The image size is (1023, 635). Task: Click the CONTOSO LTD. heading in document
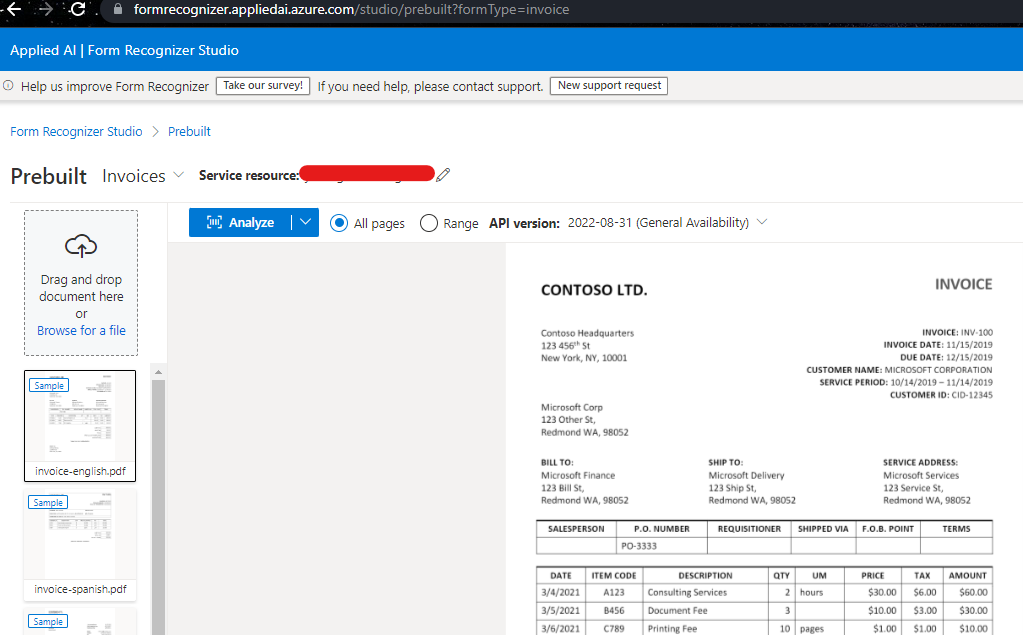[x=594, y=290]
